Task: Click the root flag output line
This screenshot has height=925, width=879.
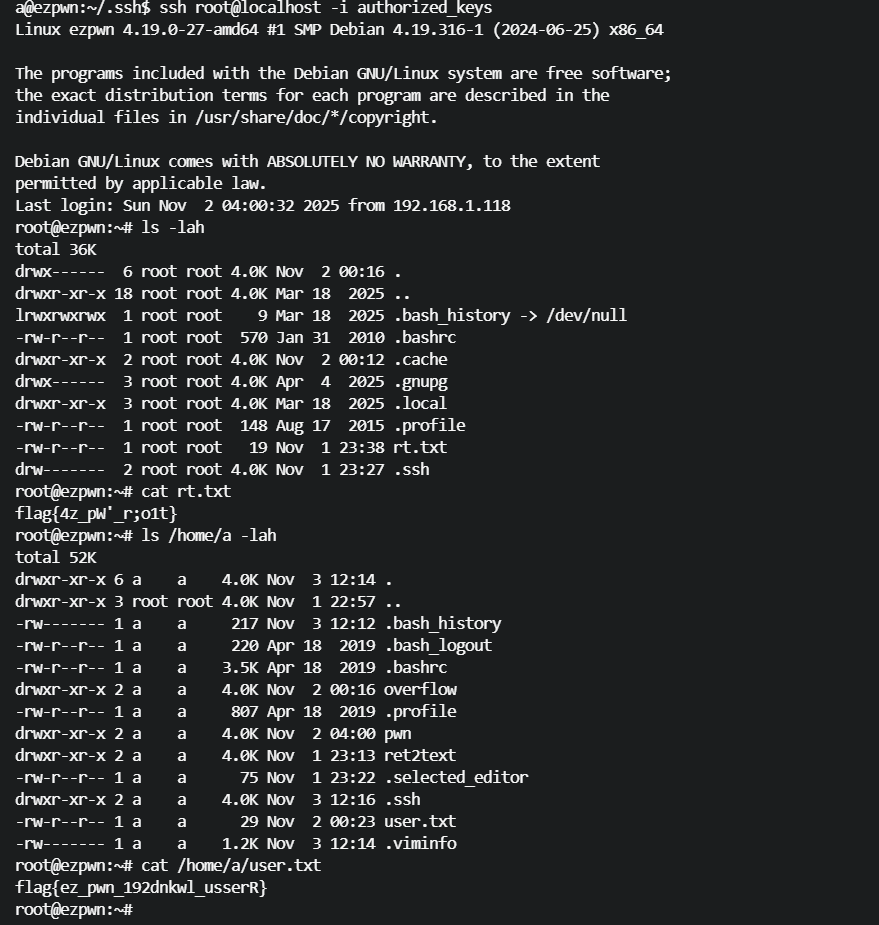Action: tap(96, 514)
